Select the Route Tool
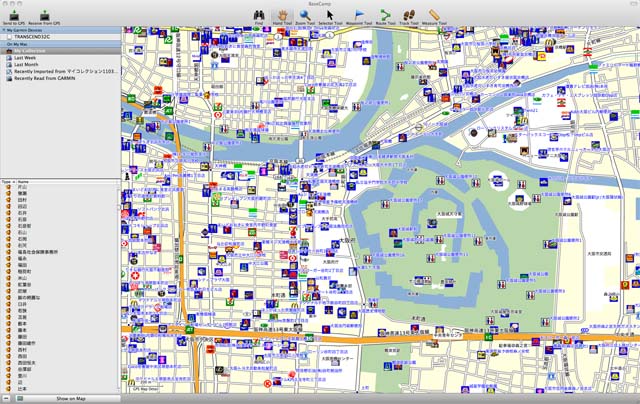 [x=385, y=16]
